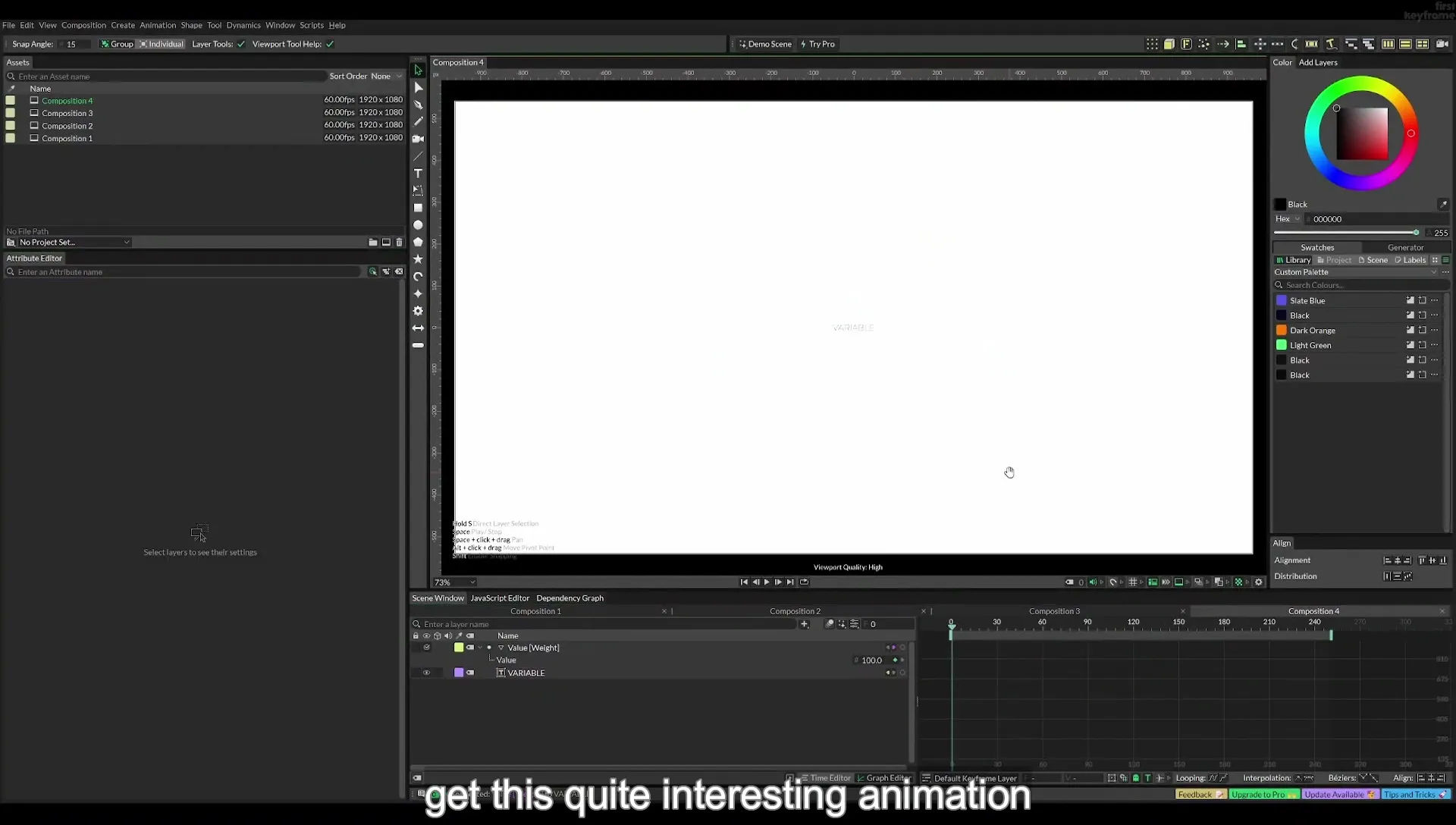The image size is (1456, 825).
Task: Choose the Ellipse shape tool
Action: point(418,225)
